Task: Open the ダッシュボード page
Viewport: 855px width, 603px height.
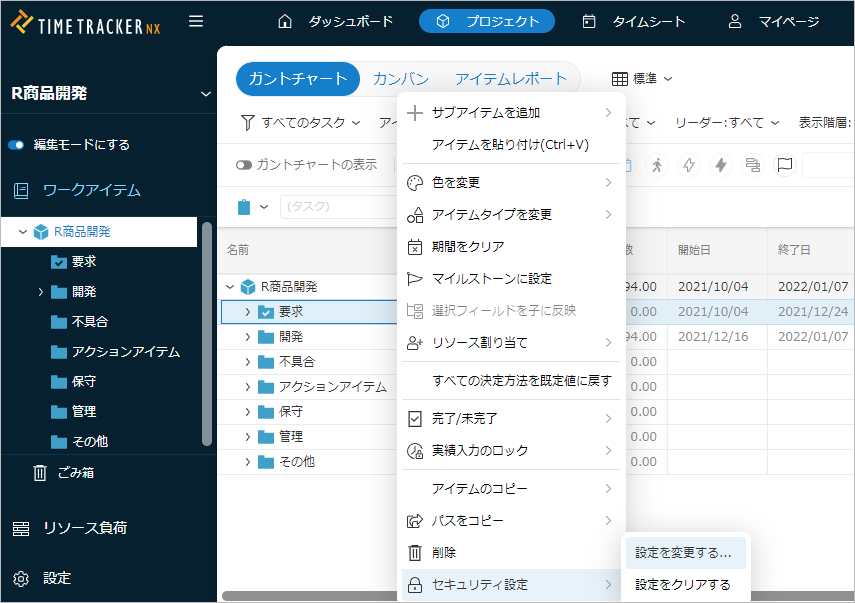Action: coord(335,21)
